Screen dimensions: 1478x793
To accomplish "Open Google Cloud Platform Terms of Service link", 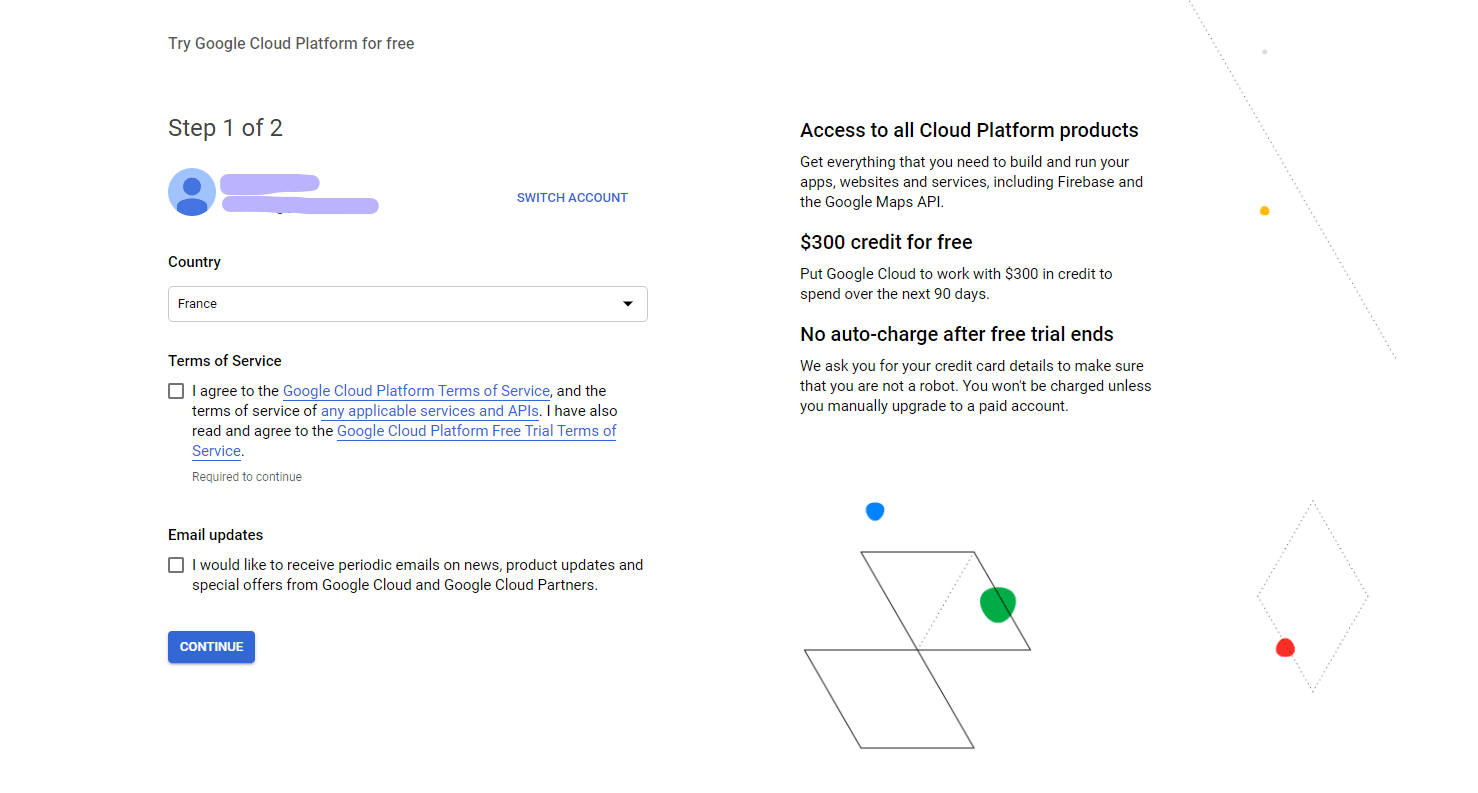I will tap(416, 391).
